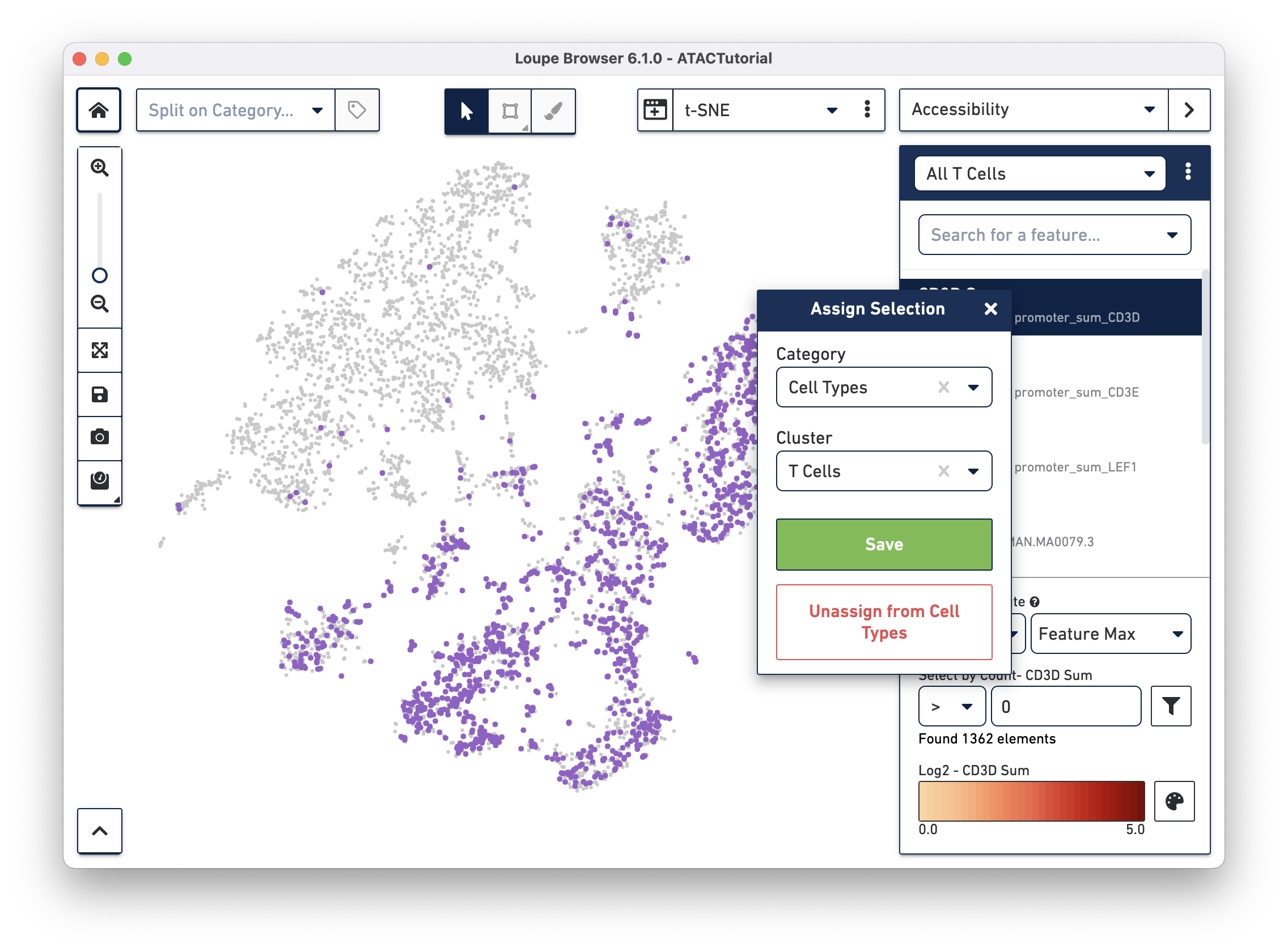Open the Search for a feature dropdown
The width and height of the screenshot is (1288, 952).
[1054, 235]
